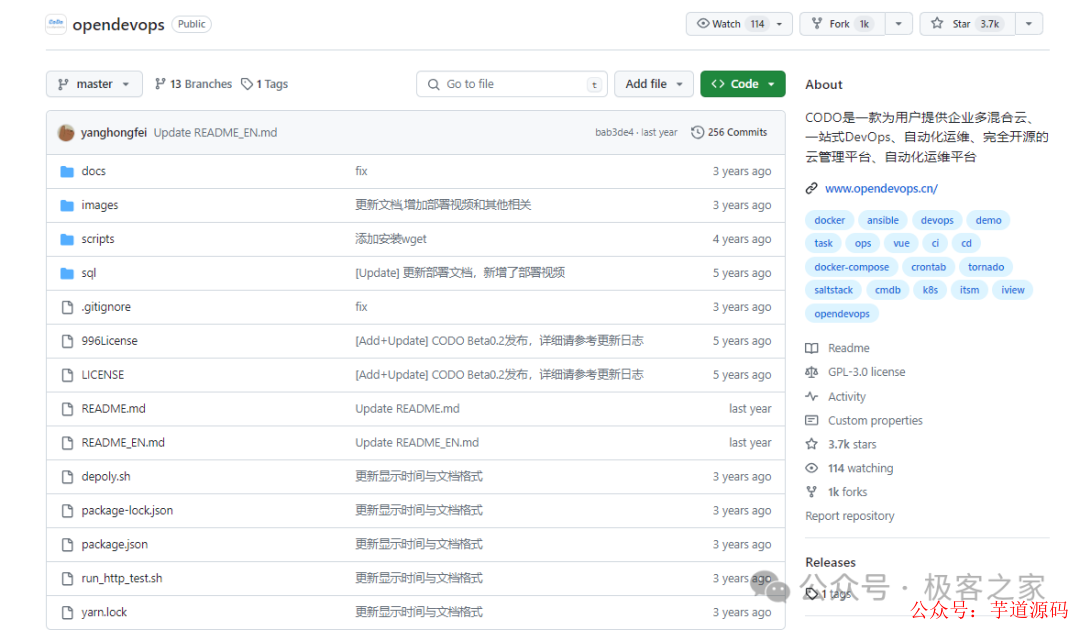1080x630 pixels.
Task: Open the sql folder icon
Action: (67, 273)
